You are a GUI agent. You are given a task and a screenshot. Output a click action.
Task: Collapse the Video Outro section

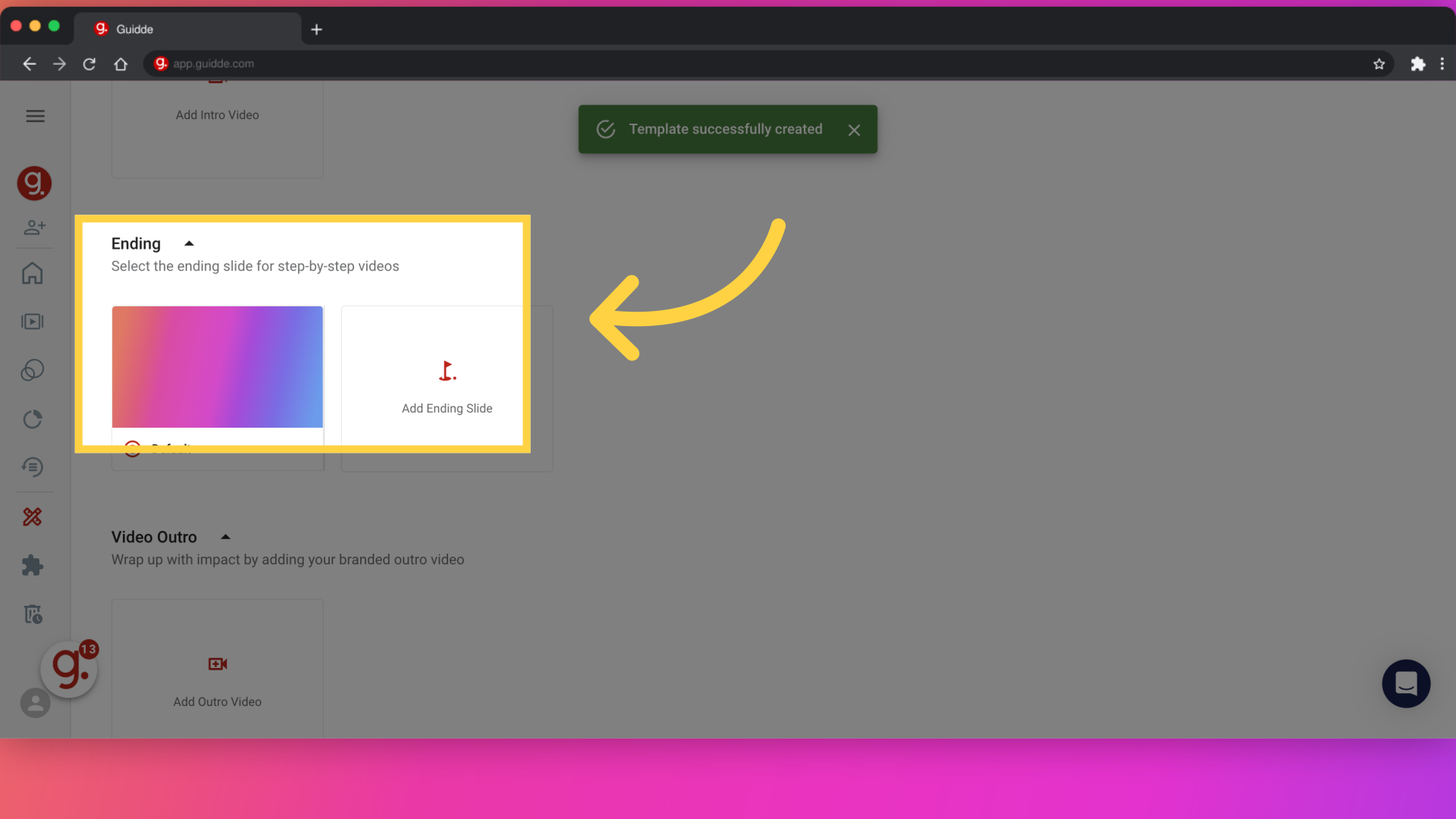click(x=225, y=536)
